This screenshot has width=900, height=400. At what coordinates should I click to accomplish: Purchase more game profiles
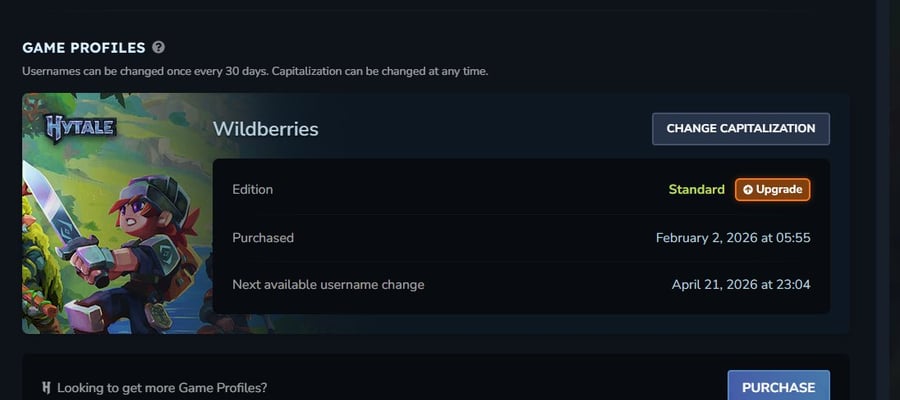point(778,387)
